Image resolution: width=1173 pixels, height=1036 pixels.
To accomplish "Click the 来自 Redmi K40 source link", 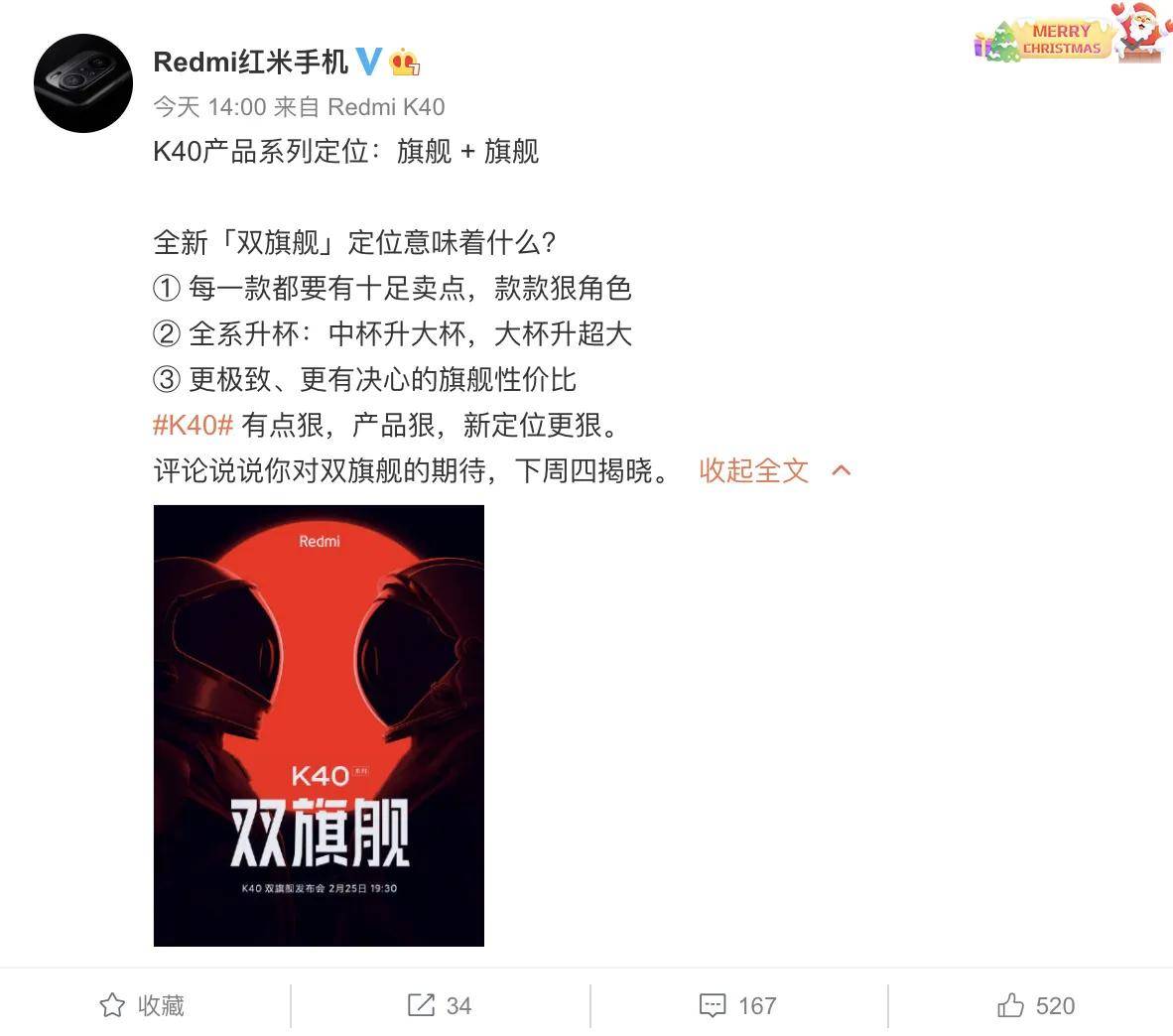I will (x=359, y=107).
